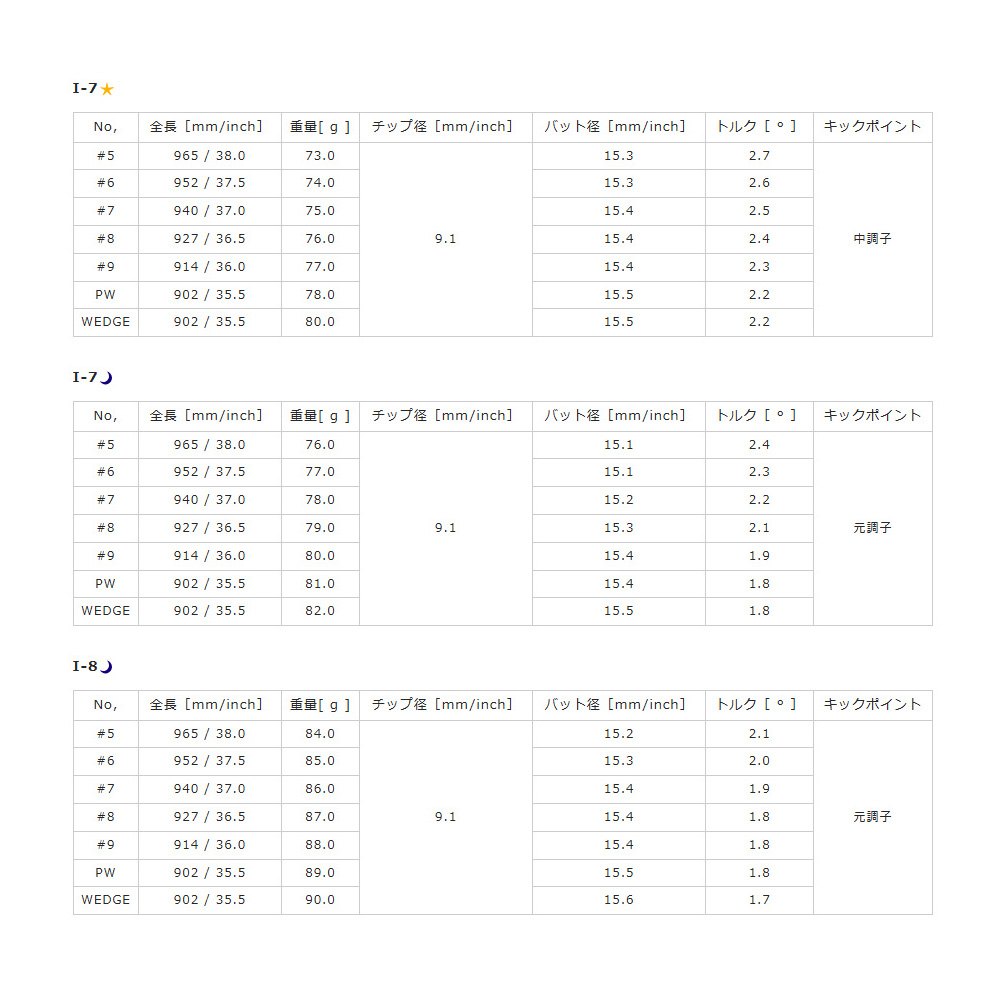Select the 1.7 torque cell in the I-8 table
This screenshot has height=1000, width=1000.
pos(759,900)
